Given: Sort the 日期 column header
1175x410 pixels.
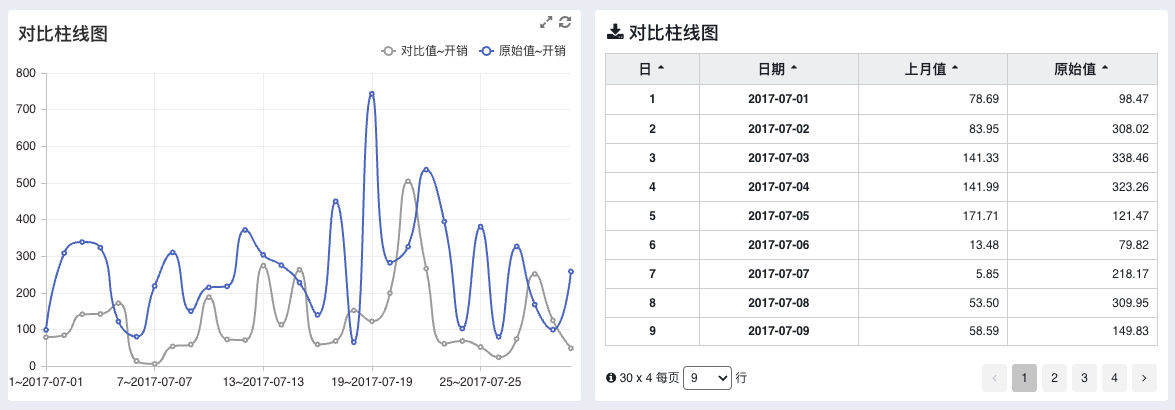Looking at the screenshot, I should pos(779,69).
